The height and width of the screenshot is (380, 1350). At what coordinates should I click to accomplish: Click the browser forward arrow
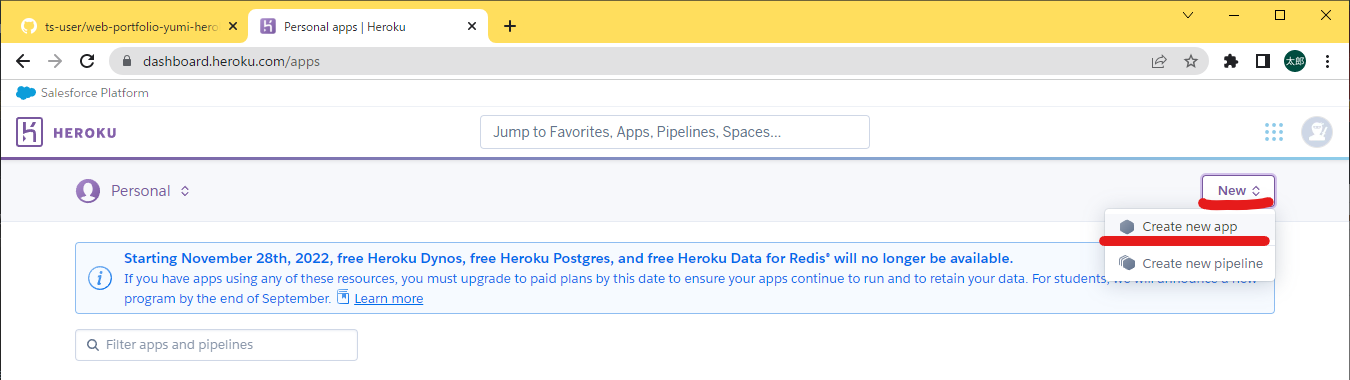coord(55,61)
